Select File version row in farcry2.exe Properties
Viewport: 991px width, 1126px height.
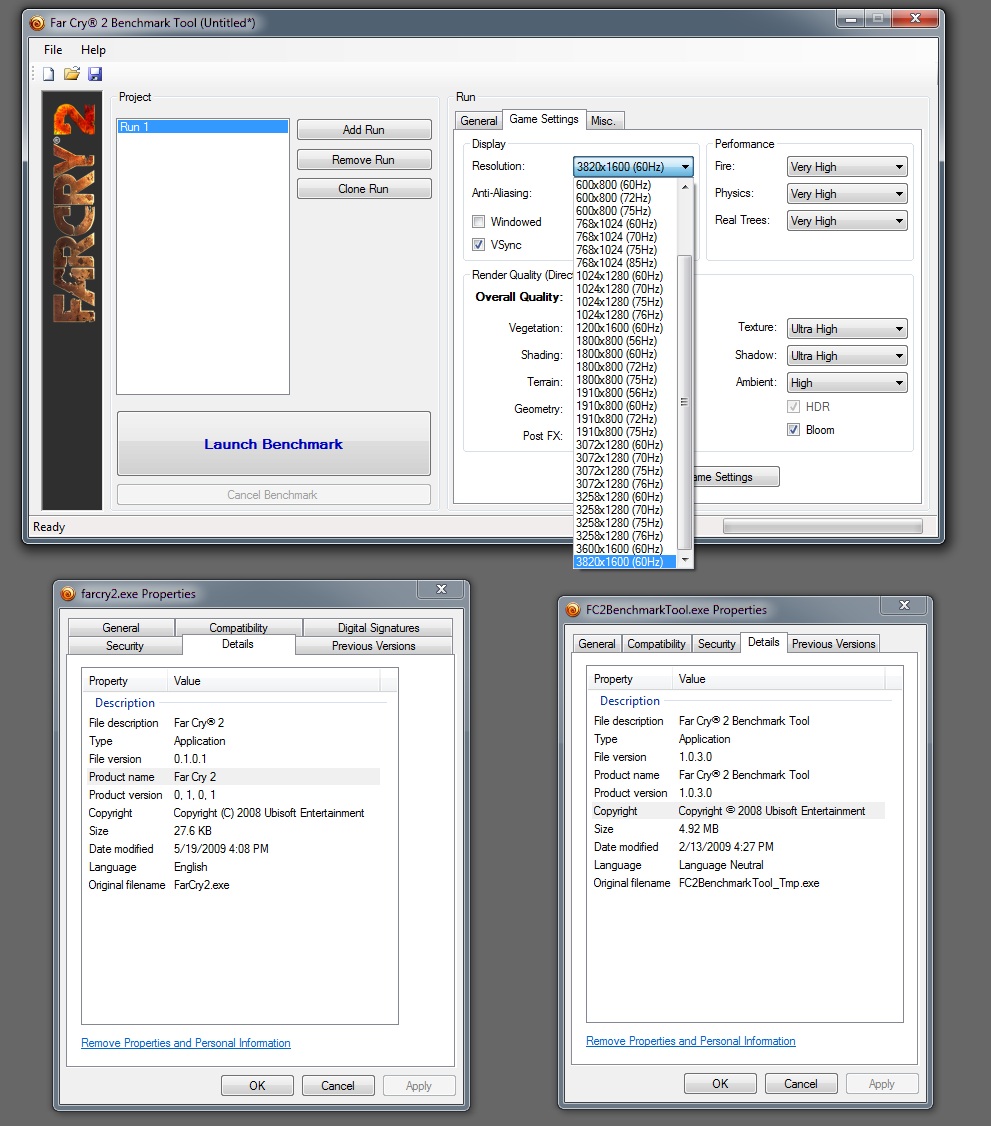pyautogui.click(x=233, y=758)
